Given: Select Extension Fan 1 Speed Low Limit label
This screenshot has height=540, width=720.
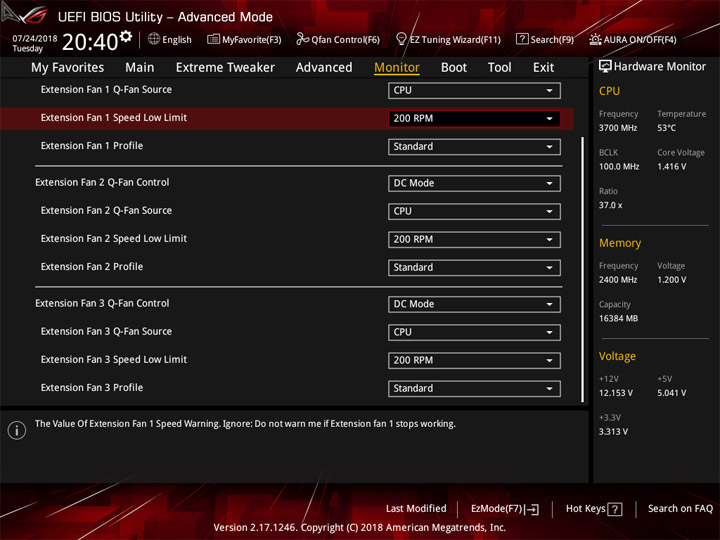Looking at the screenshot, I should pyautogui.click(x=114, y=118).
